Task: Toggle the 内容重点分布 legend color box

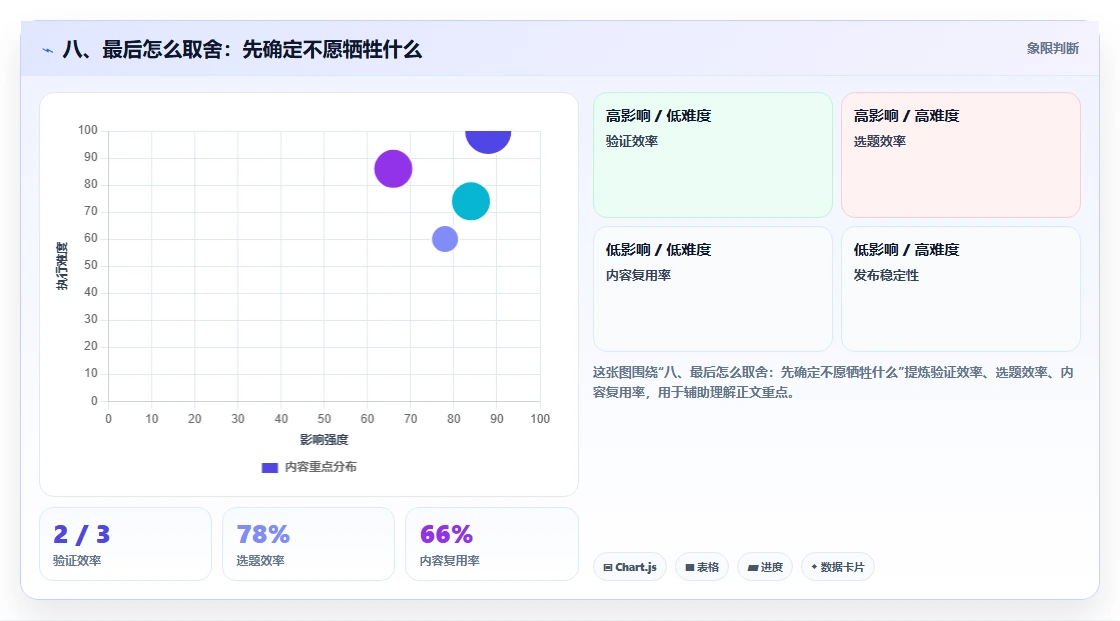Action: click(x=269, y=467)
